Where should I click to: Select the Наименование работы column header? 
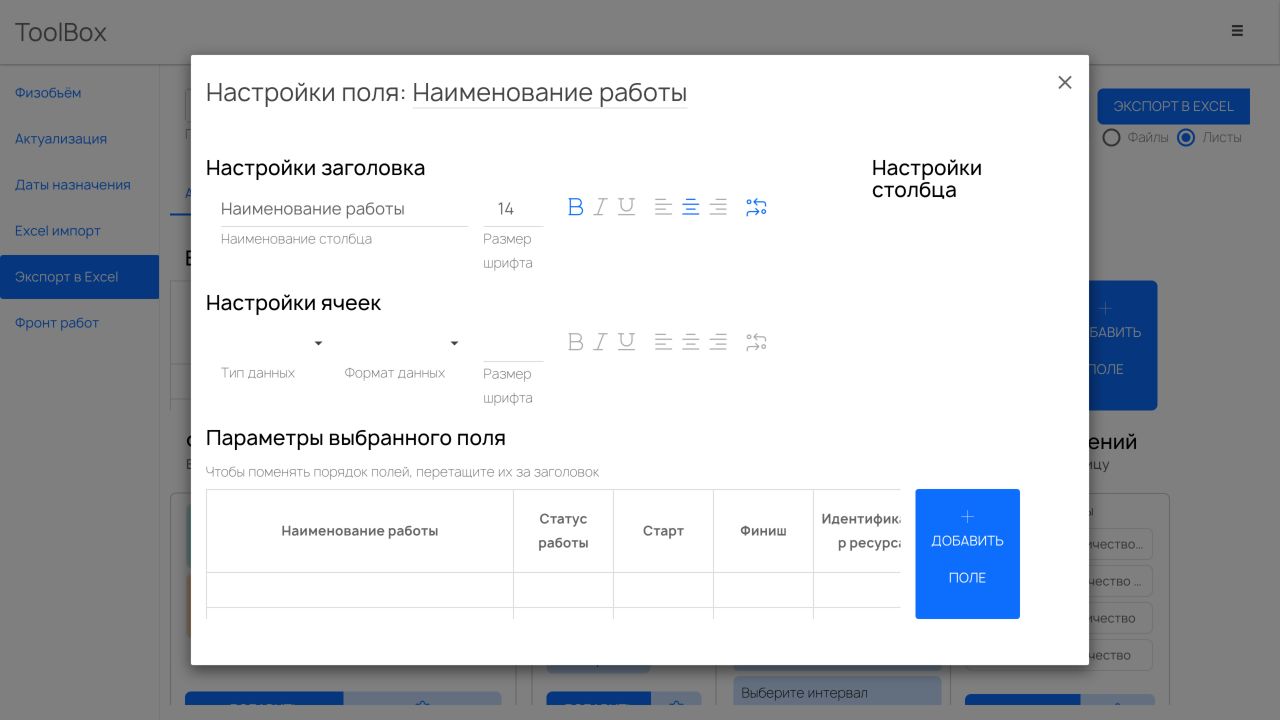coord(360,531)
